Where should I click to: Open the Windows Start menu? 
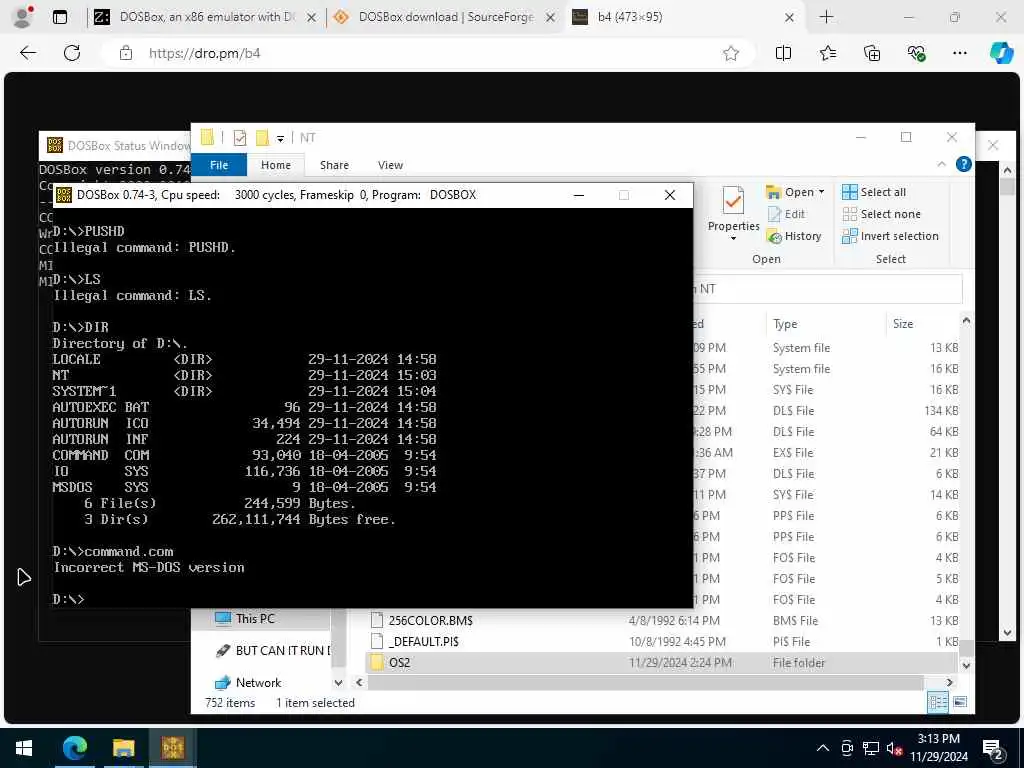(x=24, y=748)
